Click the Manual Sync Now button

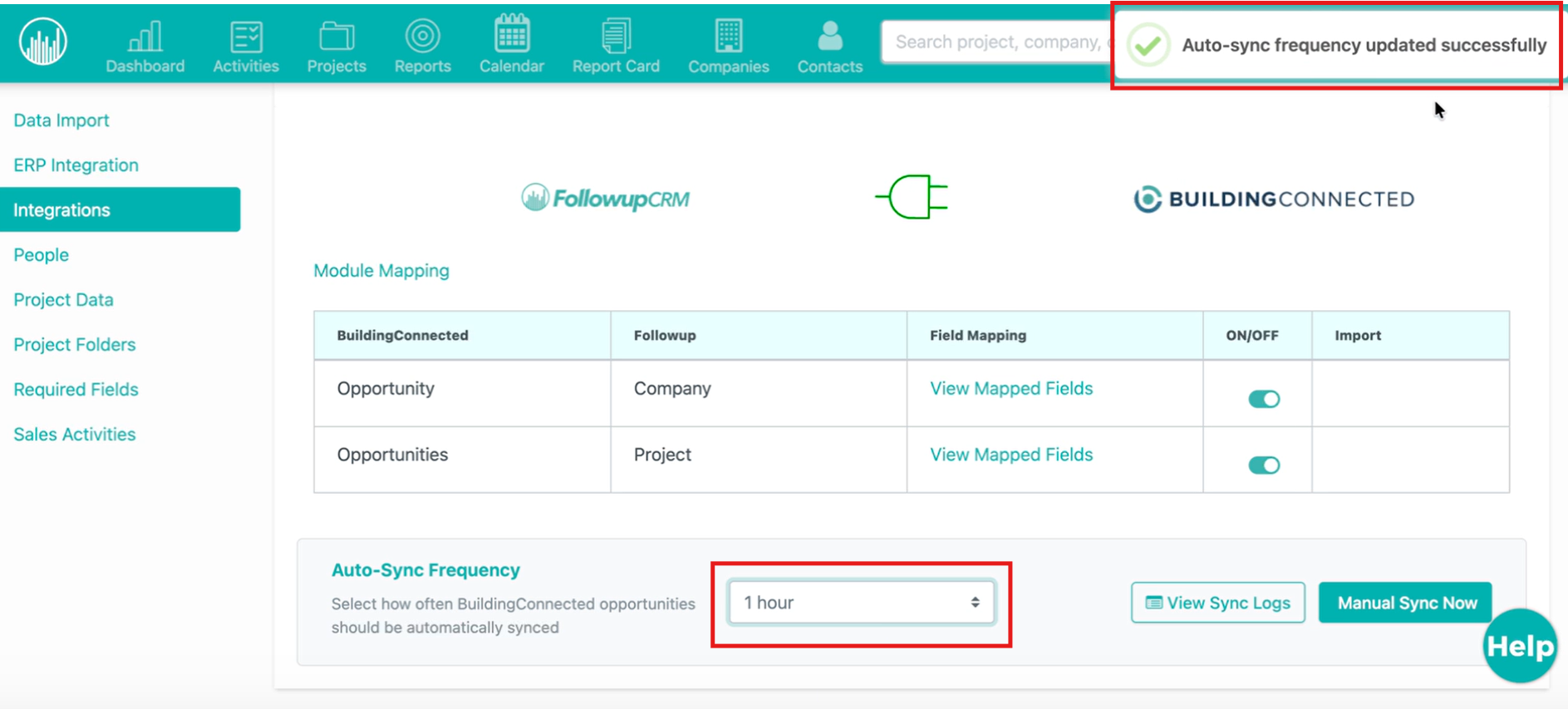coord(1406,603)
